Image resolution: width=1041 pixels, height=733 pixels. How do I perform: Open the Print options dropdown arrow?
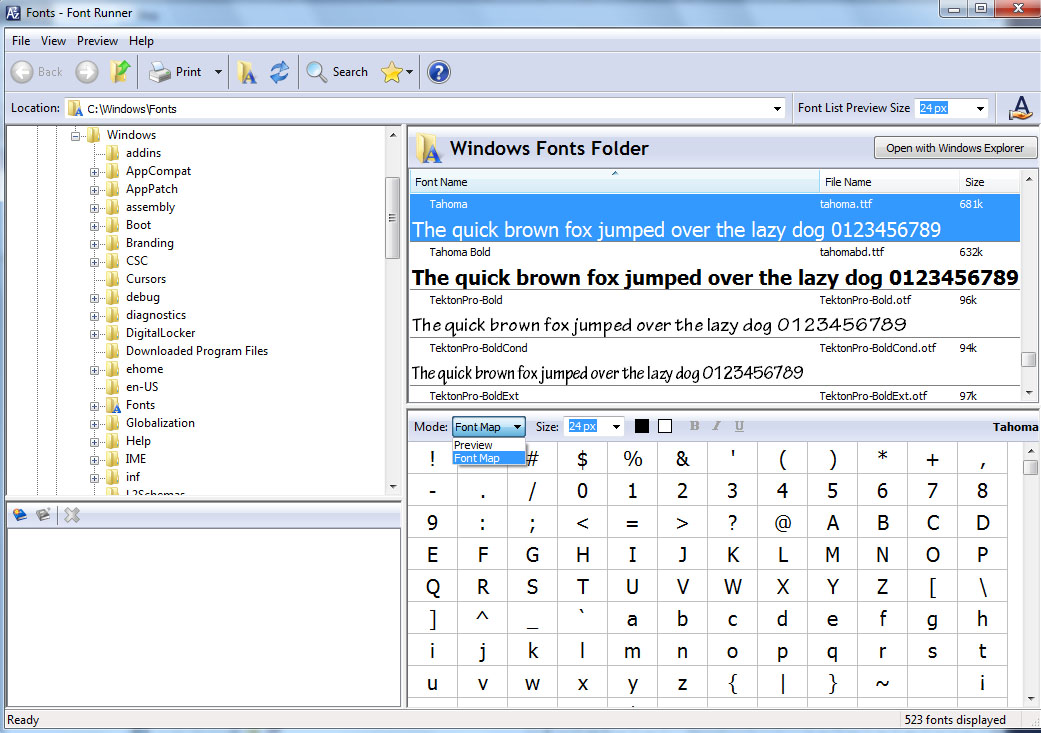click(x=218, y=72)
